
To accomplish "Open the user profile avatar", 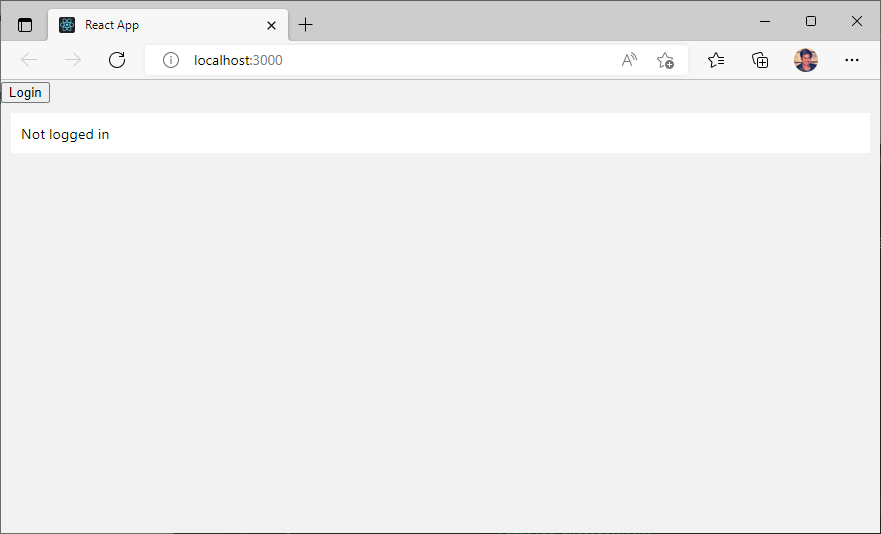I will click(x=806, y=60).
